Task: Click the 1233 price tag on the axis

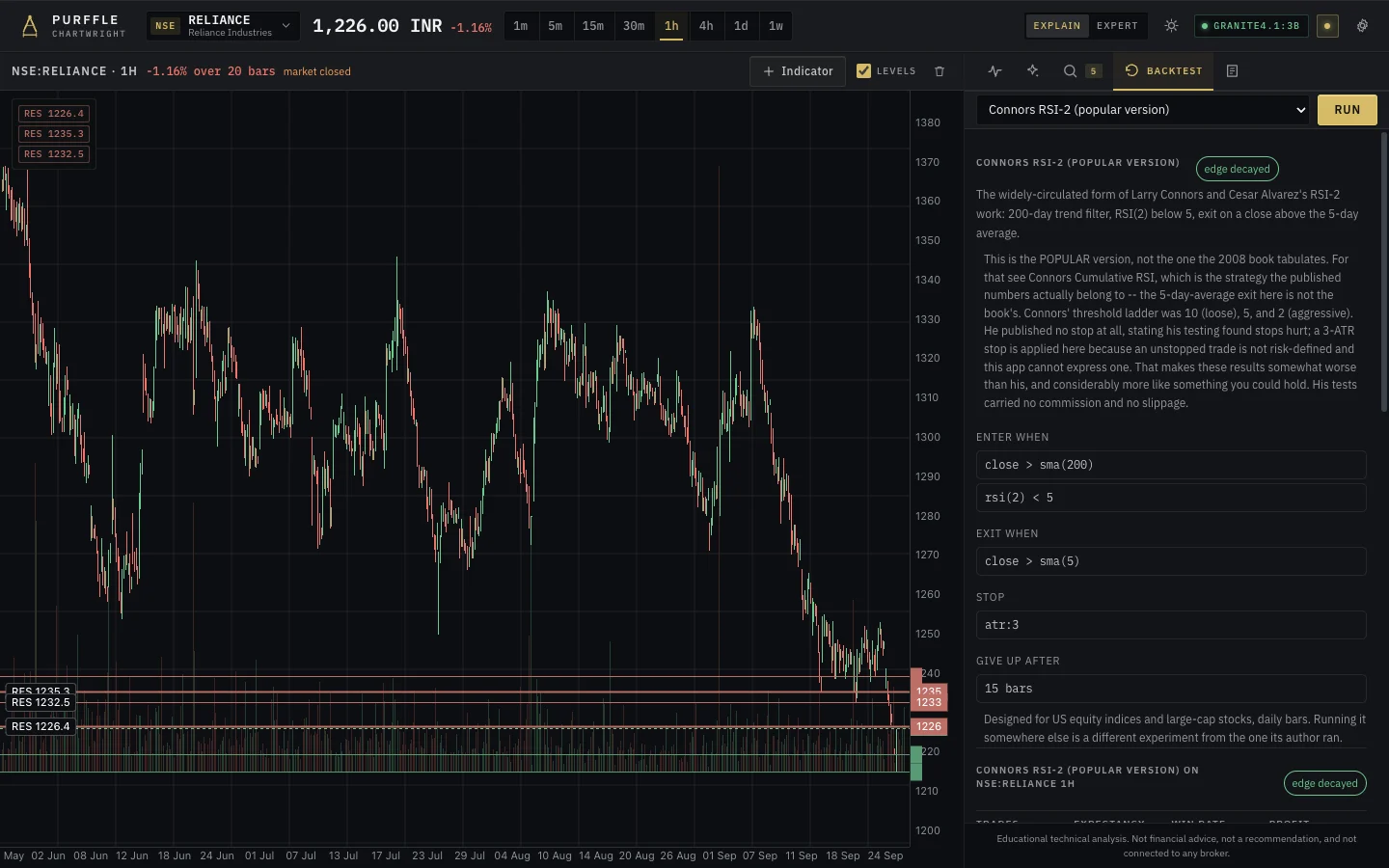Action: click(x=929, y=703)
